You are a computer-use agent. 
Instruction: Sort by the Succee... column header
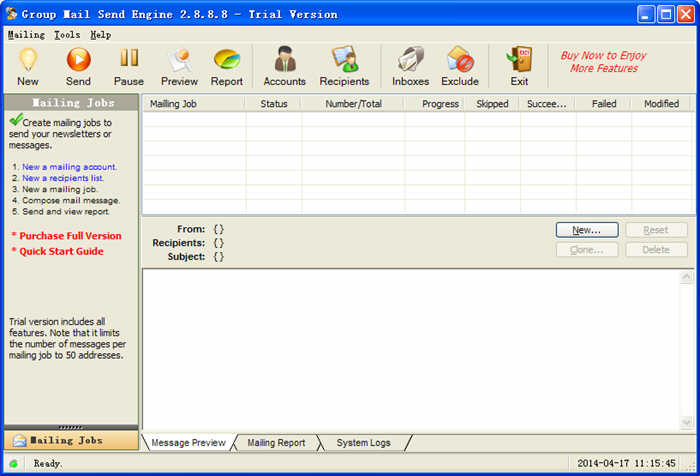click(548, 104)
